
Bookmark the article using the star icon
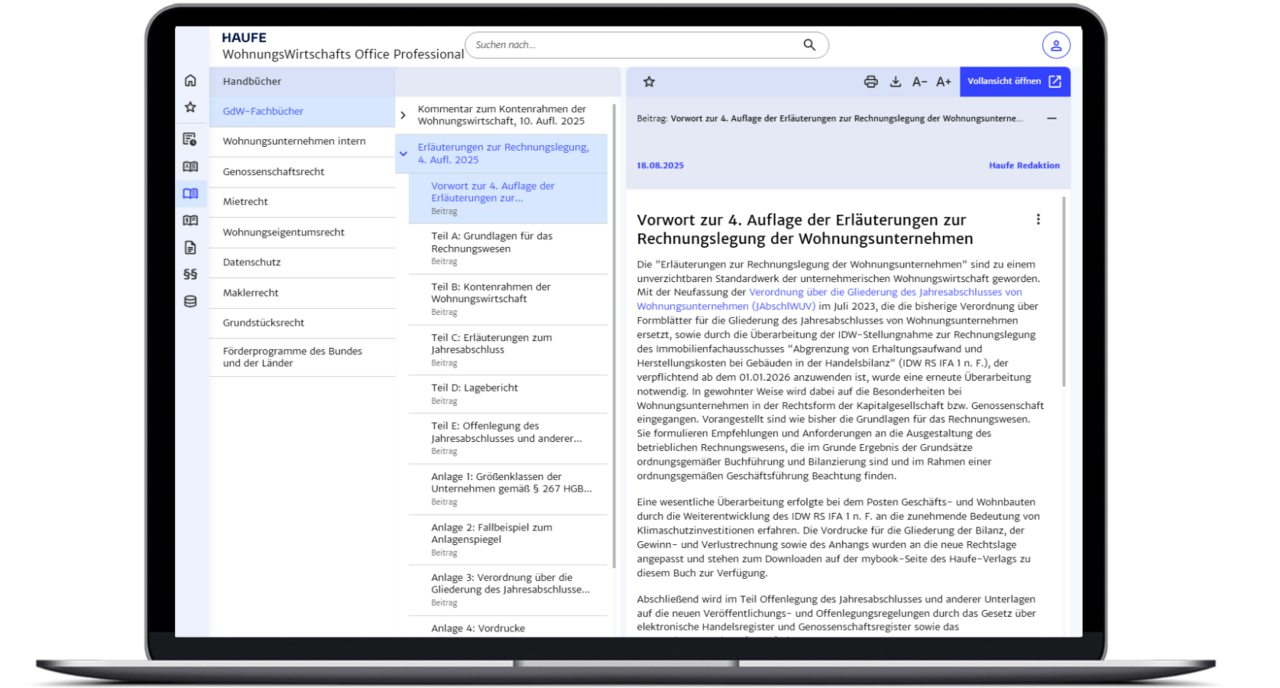coord(649,81)
